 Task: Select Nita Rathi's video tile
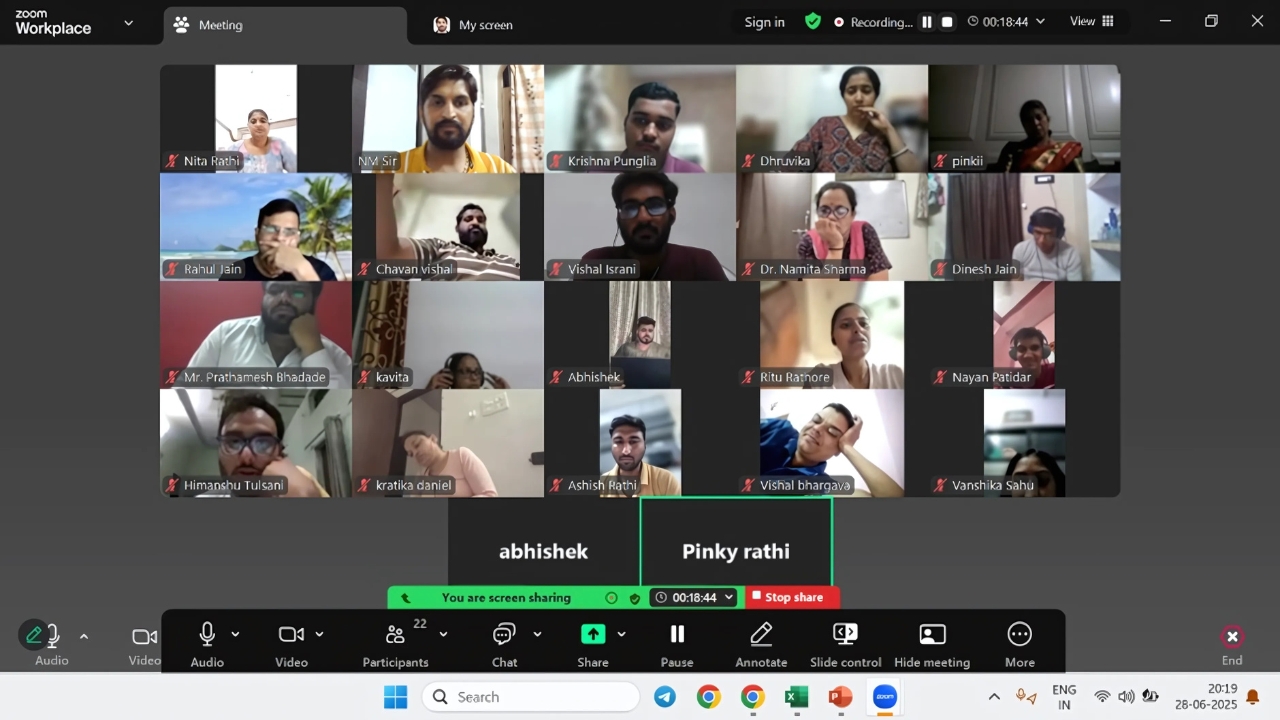pyautogui.click(x=256, y=119)
